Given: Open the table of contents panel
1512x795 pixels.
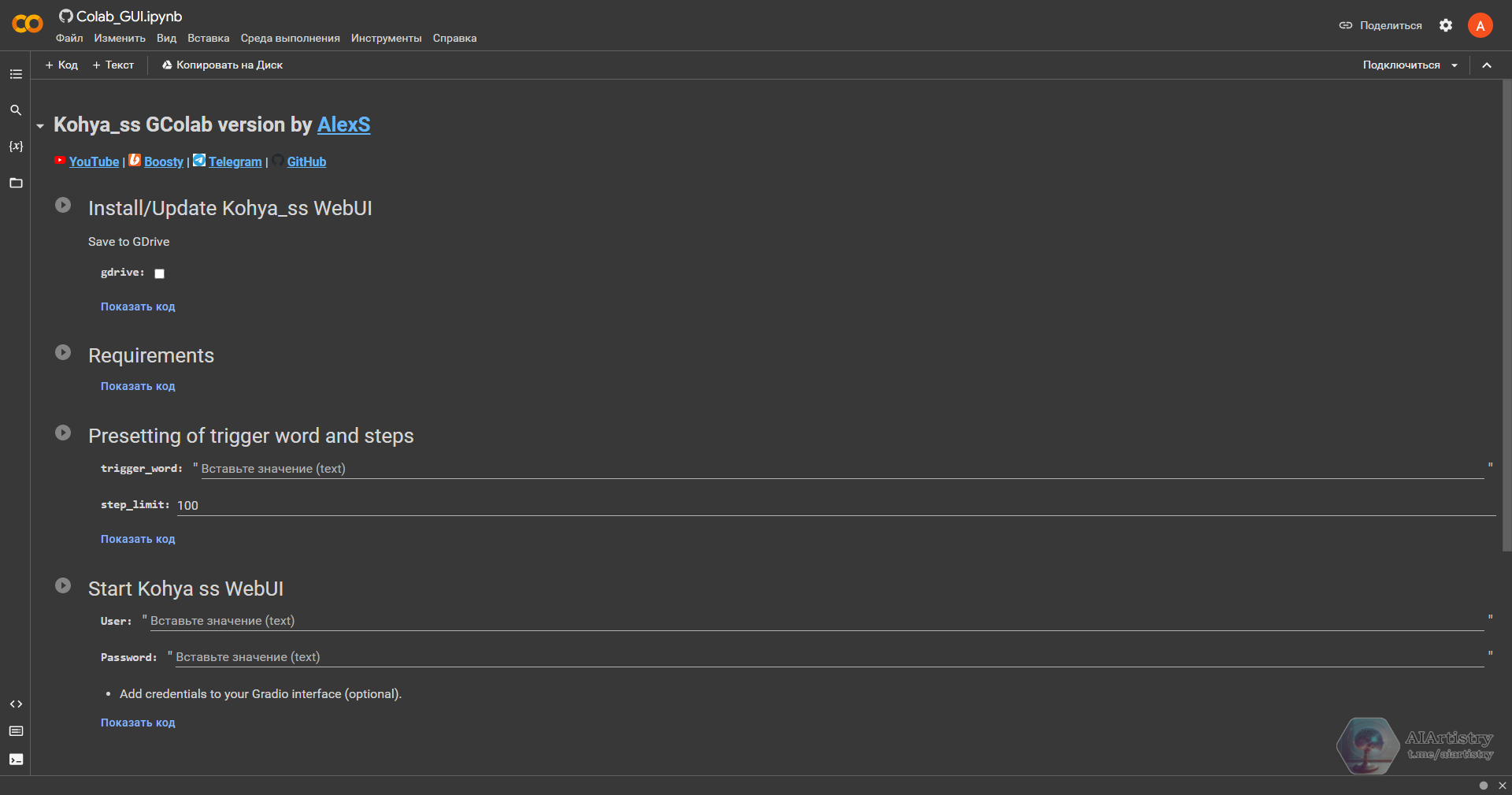Looking at the screenshot, I should pos(16,74).
